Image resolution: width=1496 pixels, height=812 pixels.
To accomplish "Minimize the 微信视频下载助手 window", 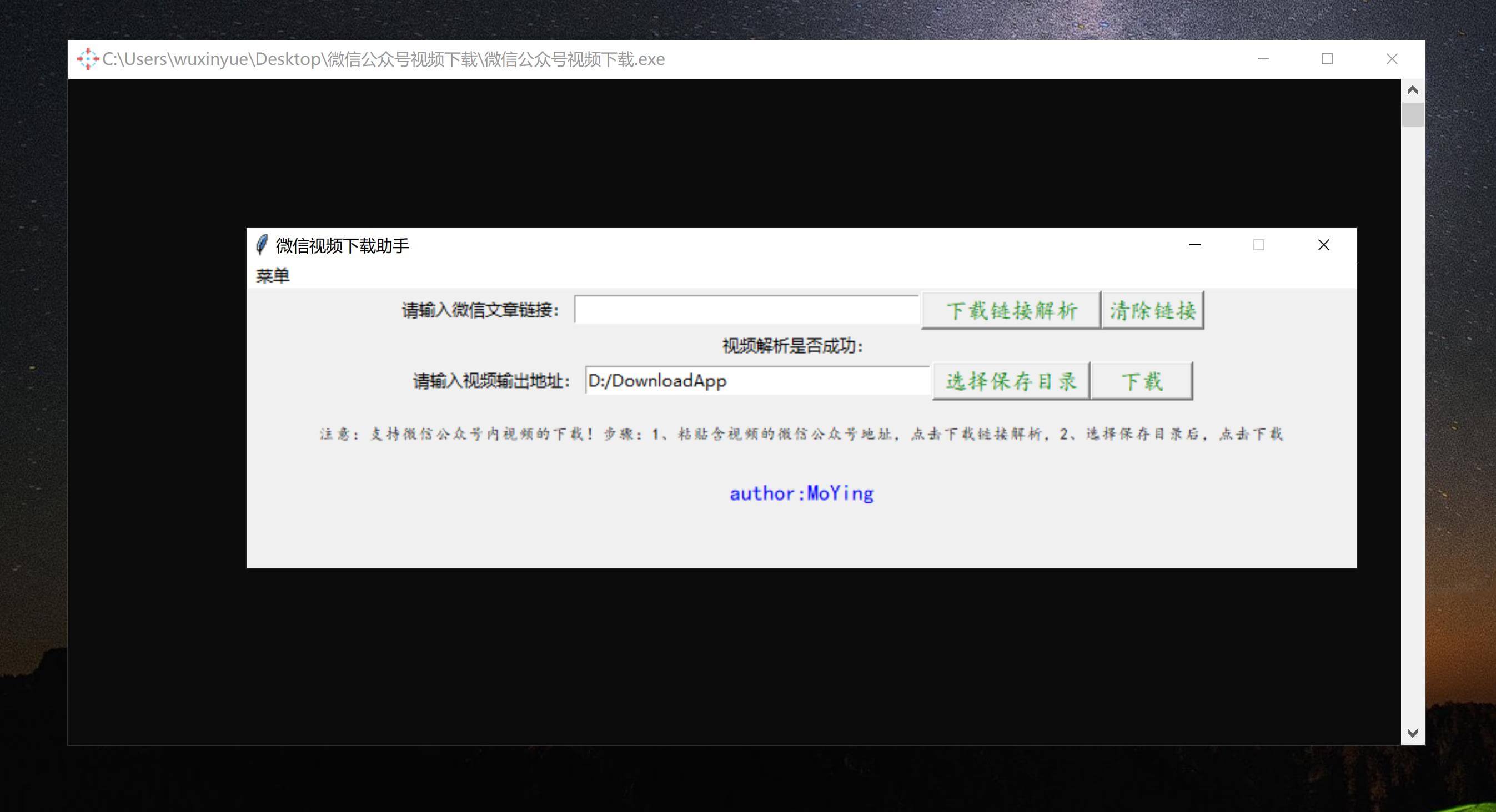I will coord(1194,245).
